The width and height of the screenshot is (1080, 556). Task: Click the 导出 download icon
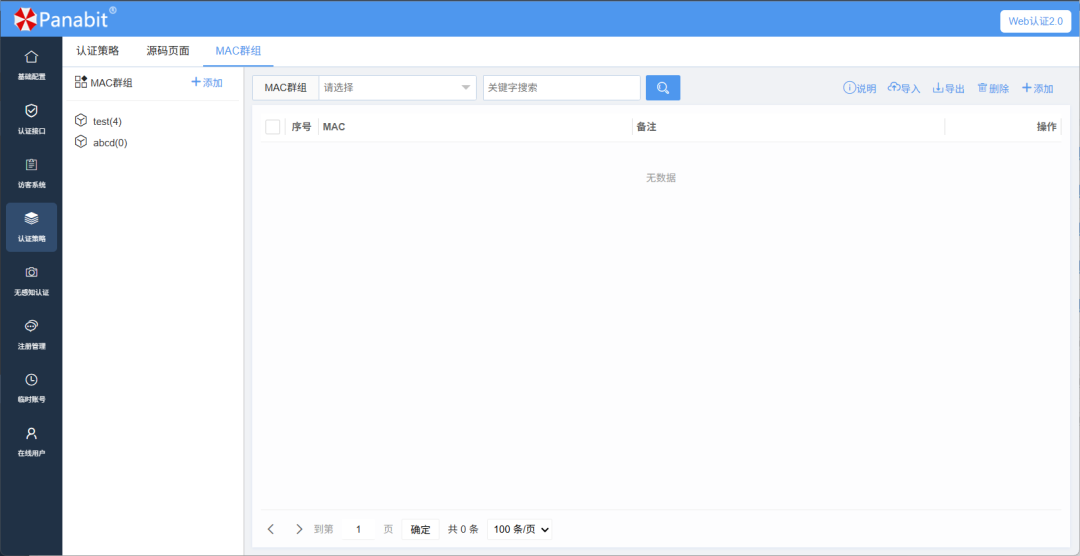tap(937, 87)
